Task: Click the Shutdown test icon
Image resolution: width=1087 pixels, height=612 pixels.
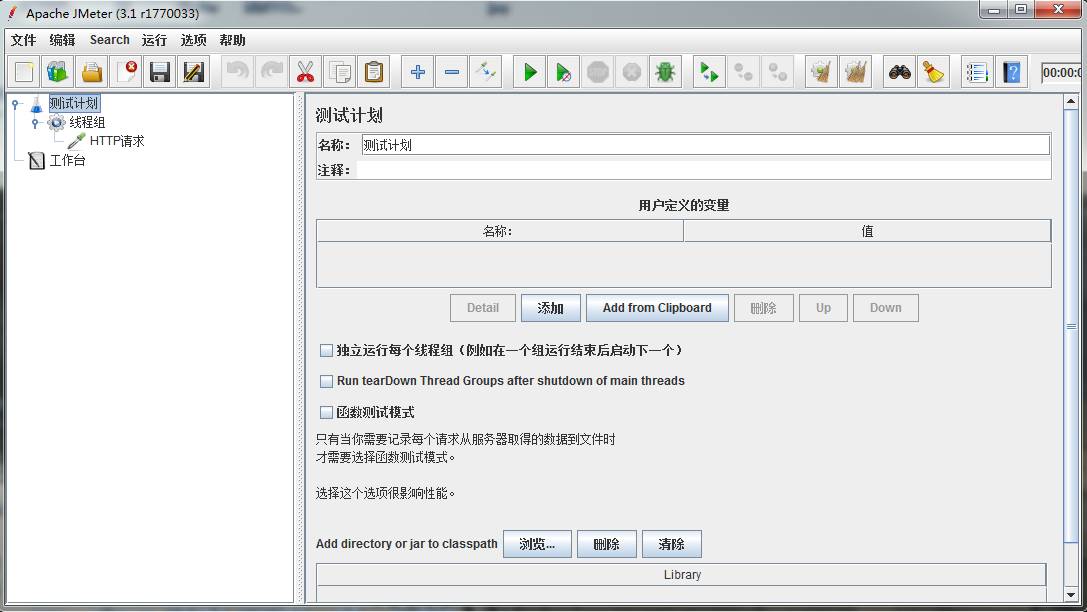Action: pyautogui.click(x=632, y=72)
